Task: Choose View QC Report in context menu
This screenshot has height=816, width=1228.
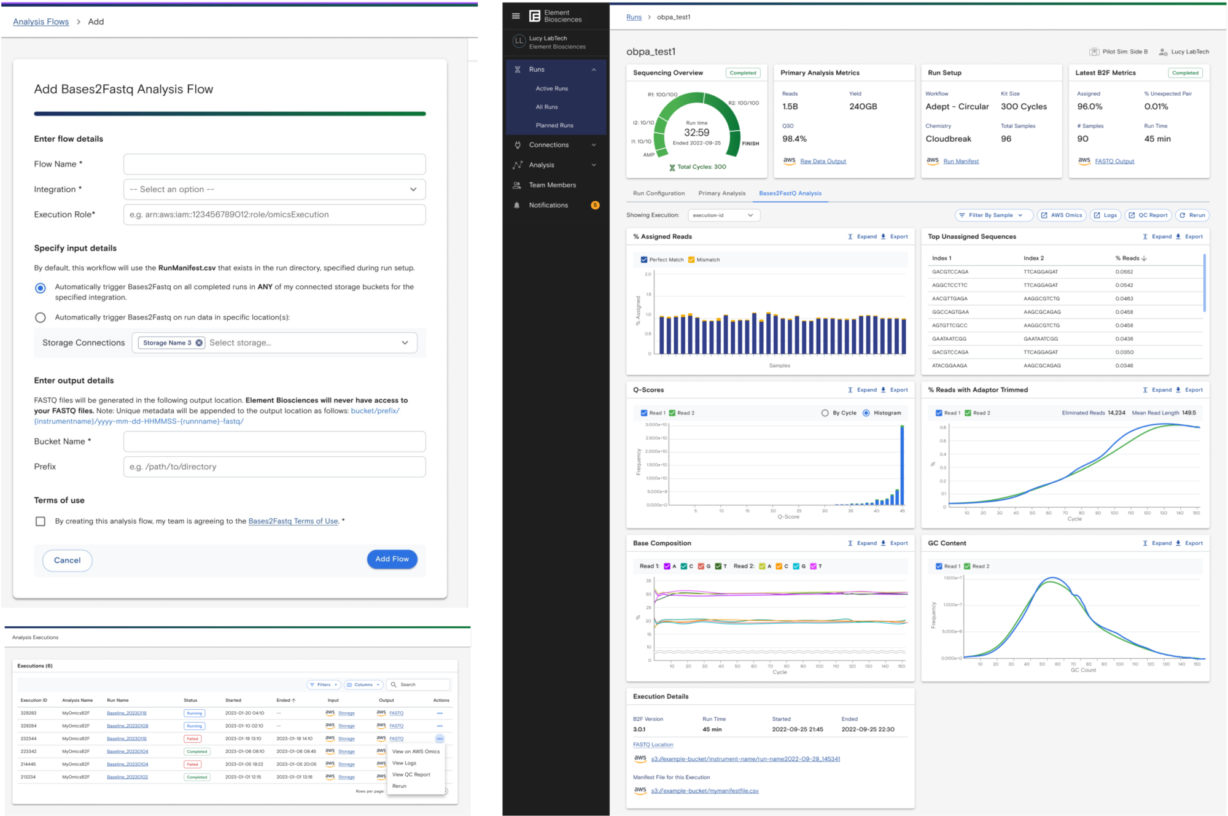Action: pyautogui.click(x=411, y=774)
